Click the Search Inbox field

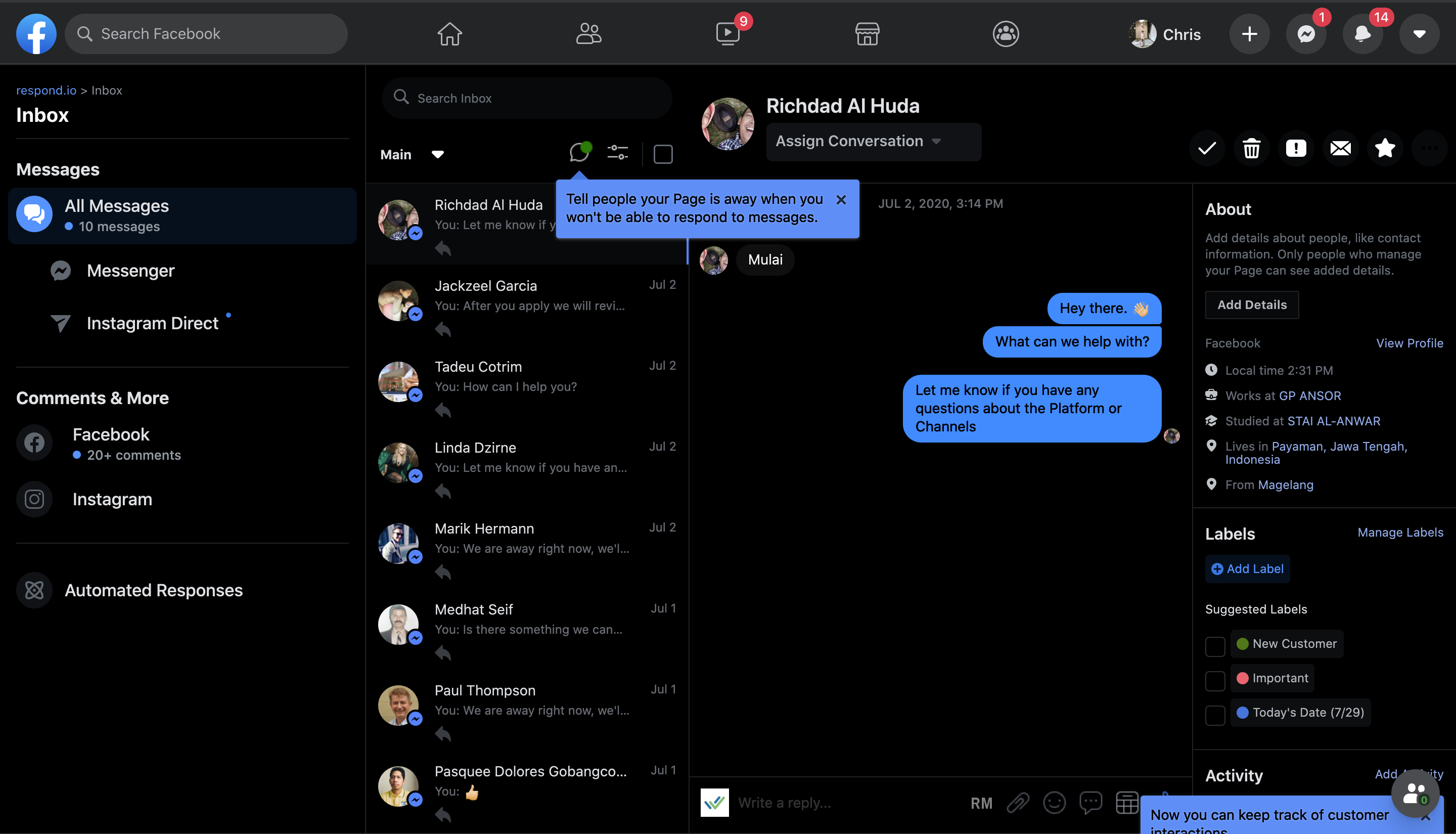[527, 98]
